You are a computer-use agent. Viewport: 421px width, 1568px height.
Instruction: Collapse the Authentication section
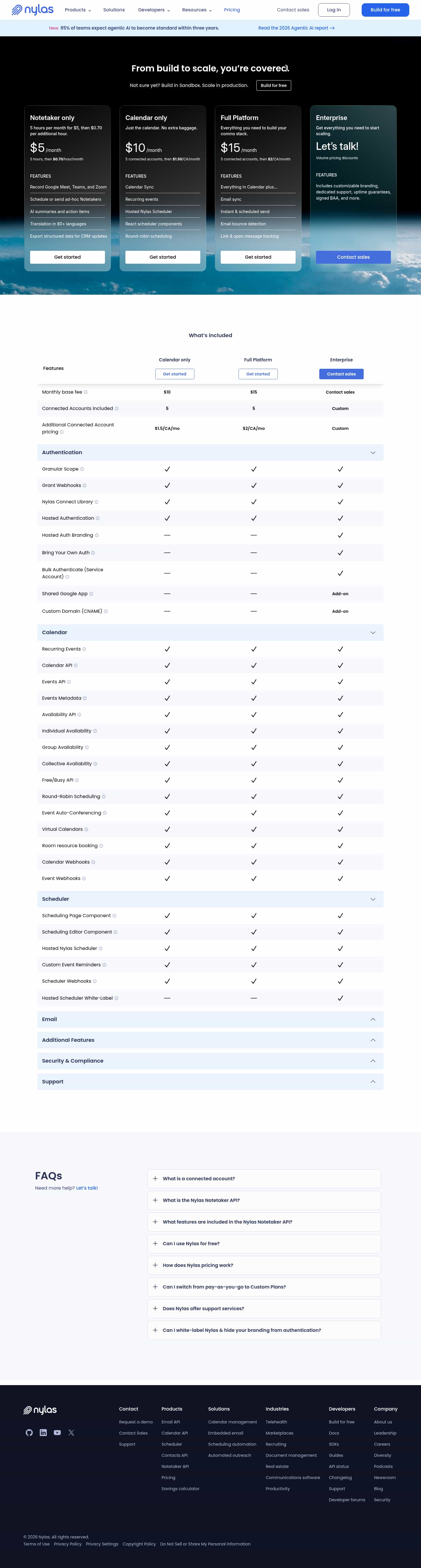[373, 453]
